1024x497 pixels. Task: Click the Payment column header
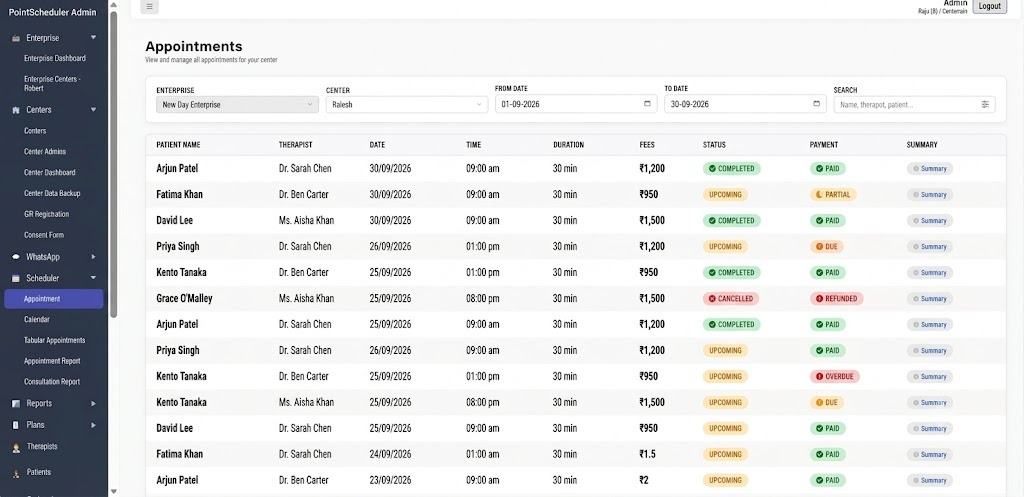(824, 145)
